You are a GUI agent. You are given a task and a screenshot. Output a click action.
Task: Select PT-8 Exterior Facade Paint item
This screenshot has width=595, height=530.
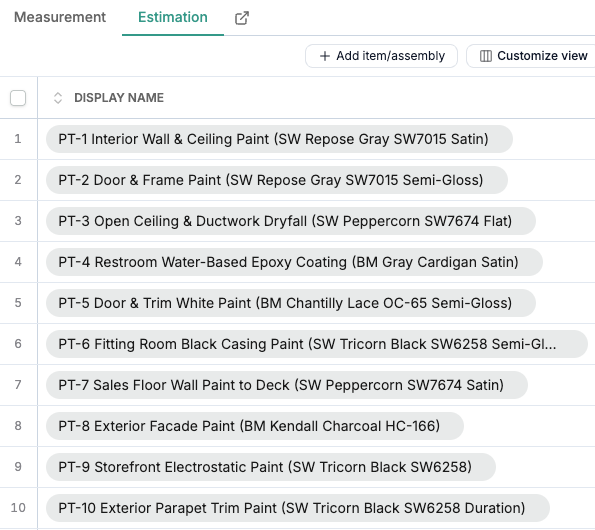point(255,426)
